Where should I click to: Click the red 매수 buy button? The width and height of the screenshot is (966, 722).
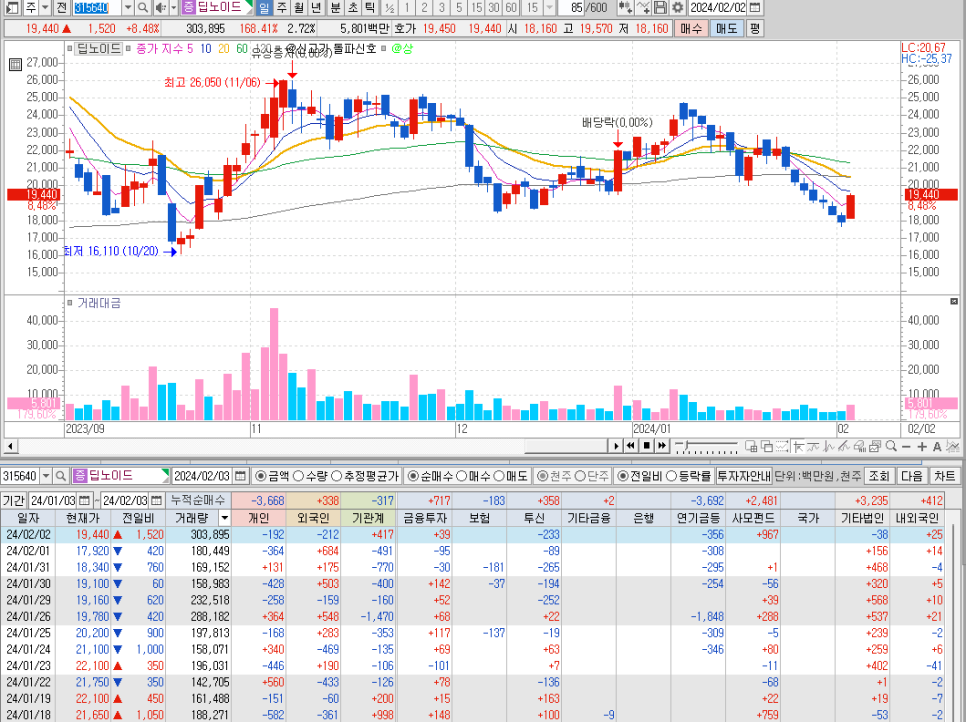(x=691, y=28)
